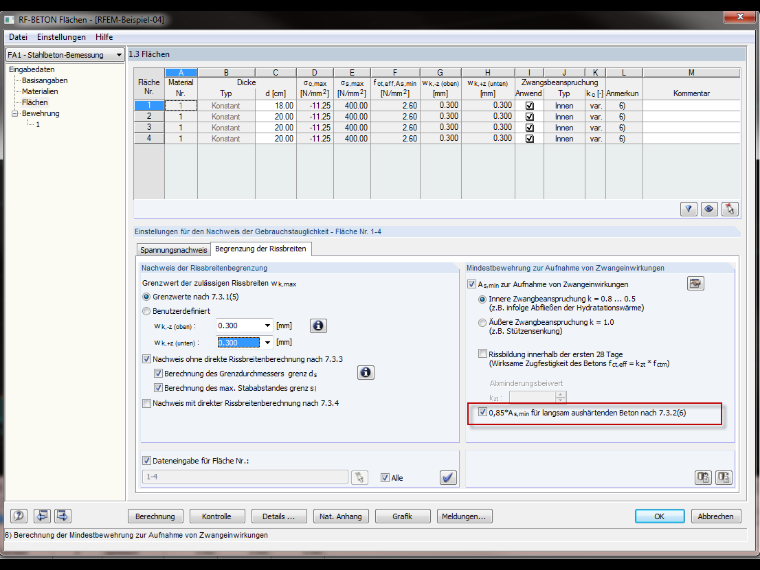Select Grenzwerte nach 7.3.1(5) radio button
This screenshot has height=570, width=760.
coord(146,297)
